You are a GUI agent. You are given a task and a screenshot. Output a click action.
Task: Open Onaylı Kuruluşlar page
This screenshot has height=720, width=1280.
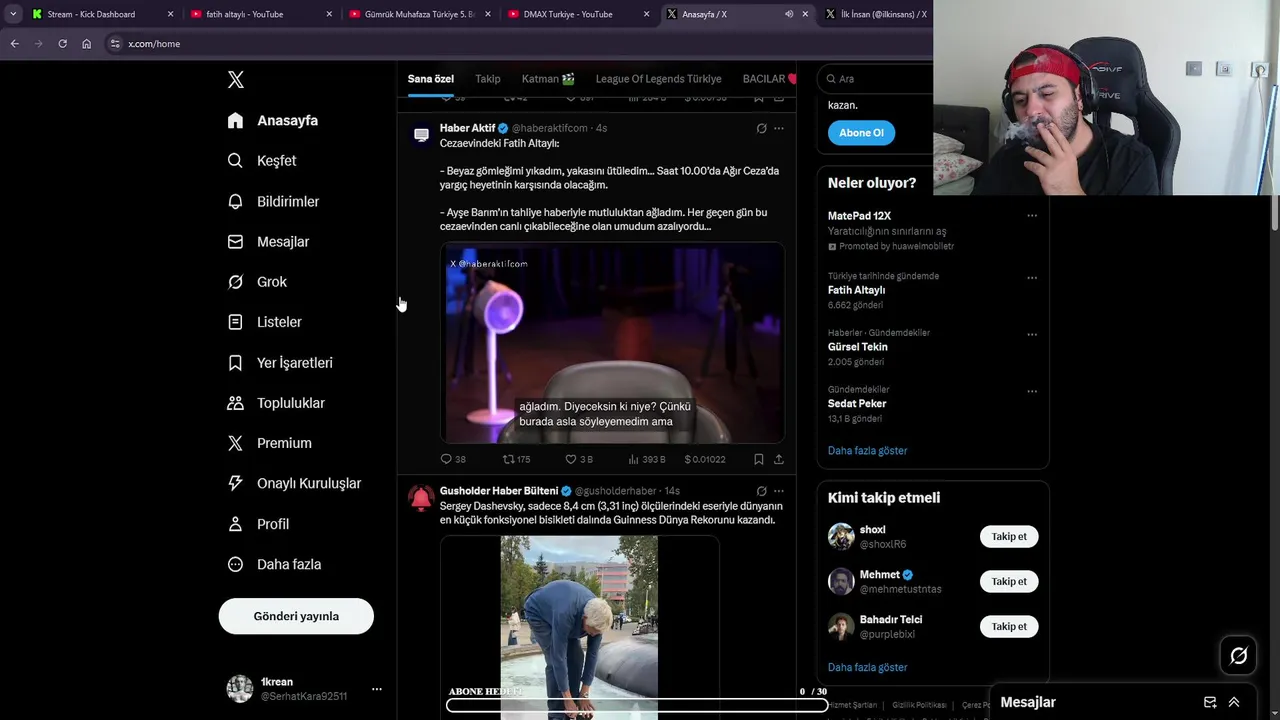pos(294,483)
